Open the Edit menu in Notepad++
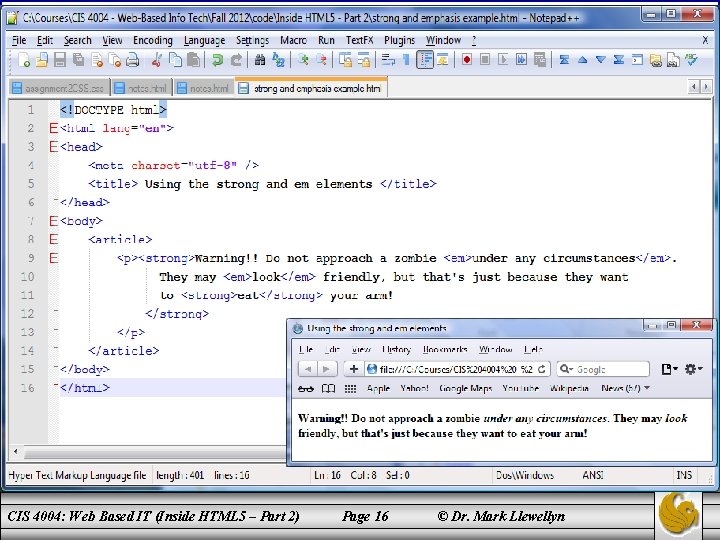720x540 pixels. 45,40
